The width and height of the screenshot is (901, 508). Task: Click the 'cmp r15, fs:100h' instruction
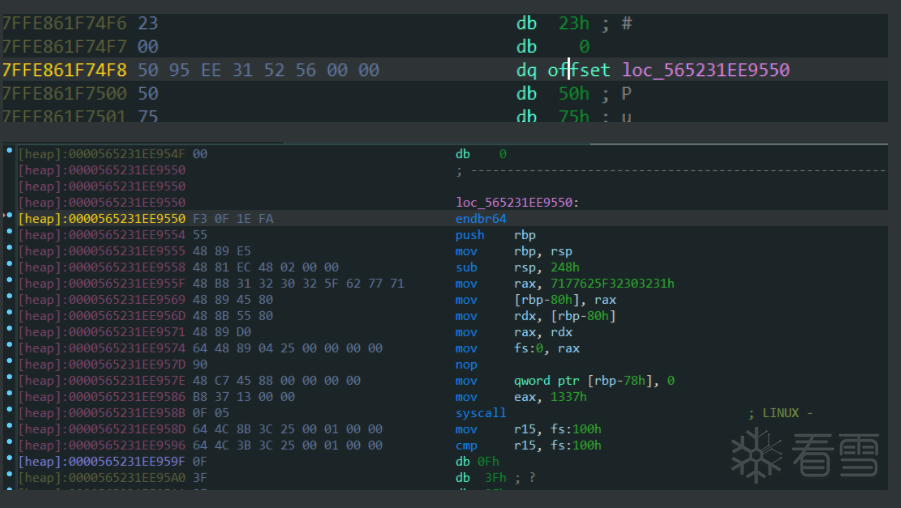528,445
